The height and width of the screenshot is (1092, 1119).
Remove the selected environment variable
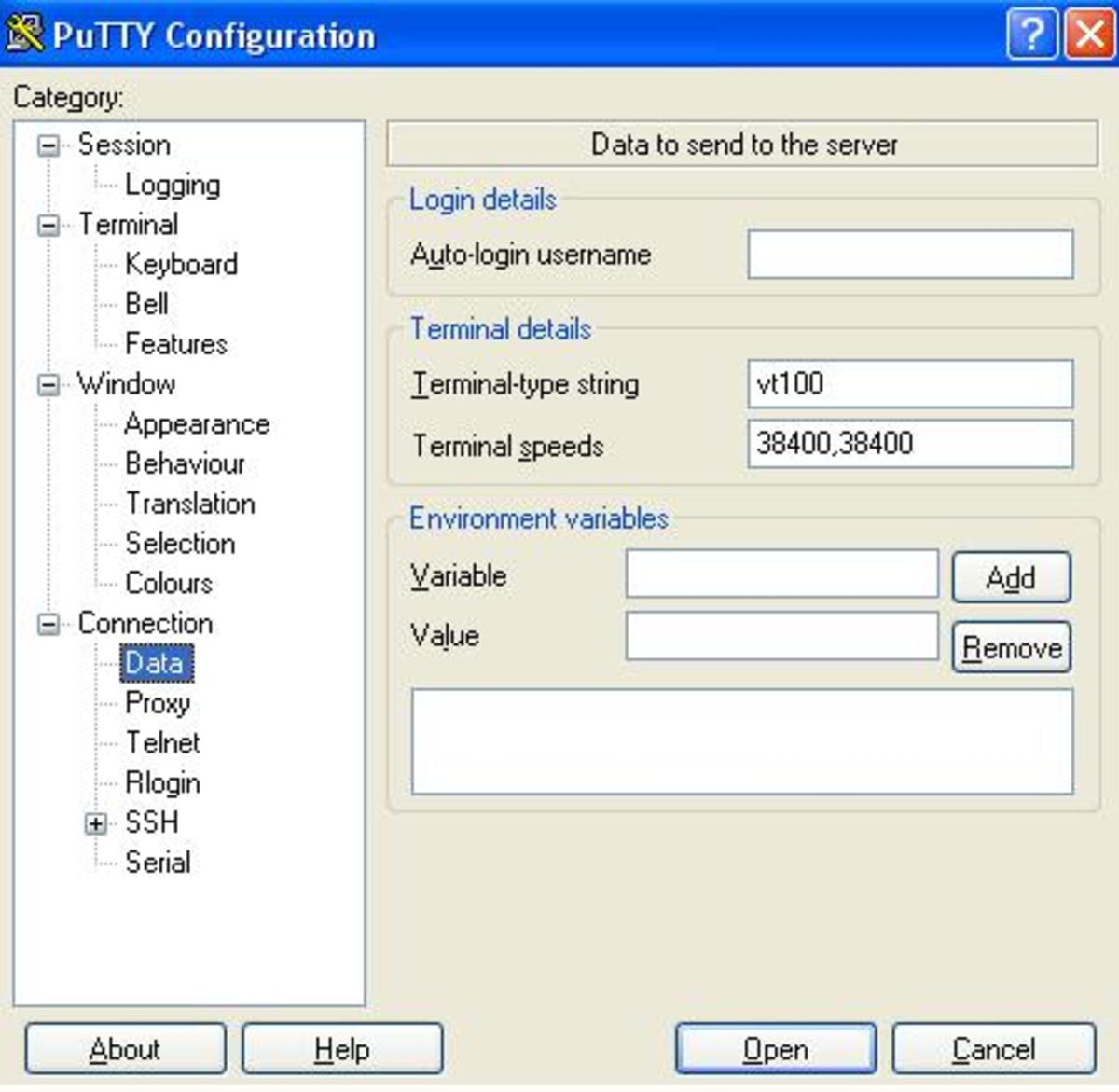(x=1011, y=646)
